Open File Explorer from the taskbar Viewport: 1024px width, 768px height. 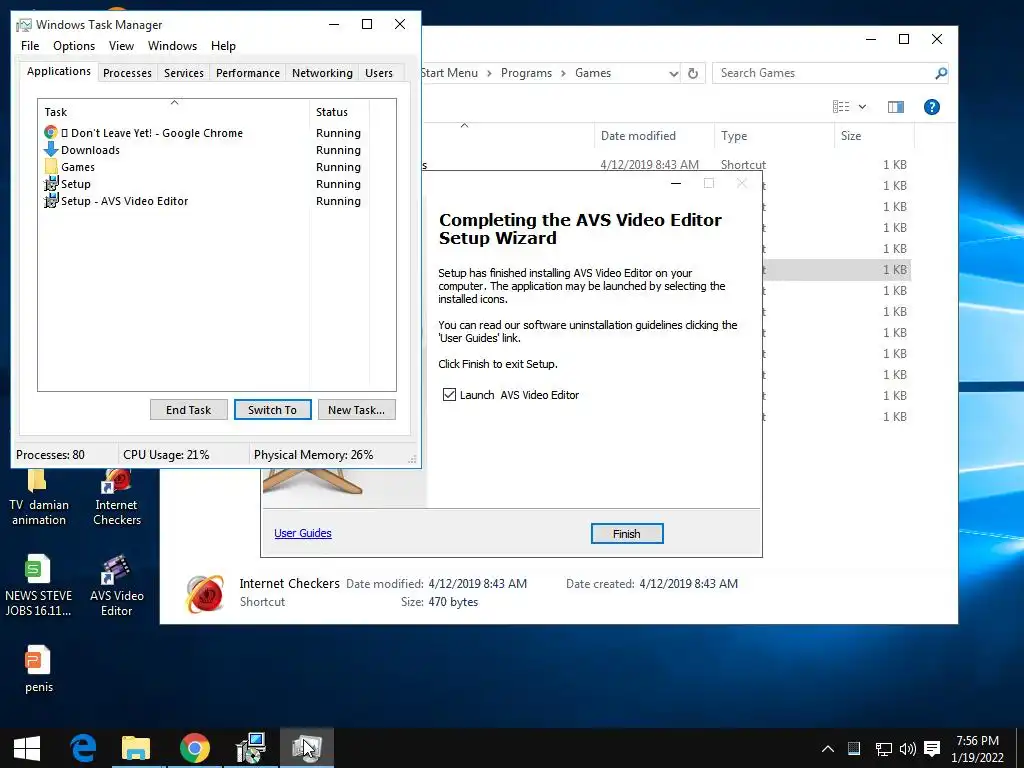tap(136, 748)
